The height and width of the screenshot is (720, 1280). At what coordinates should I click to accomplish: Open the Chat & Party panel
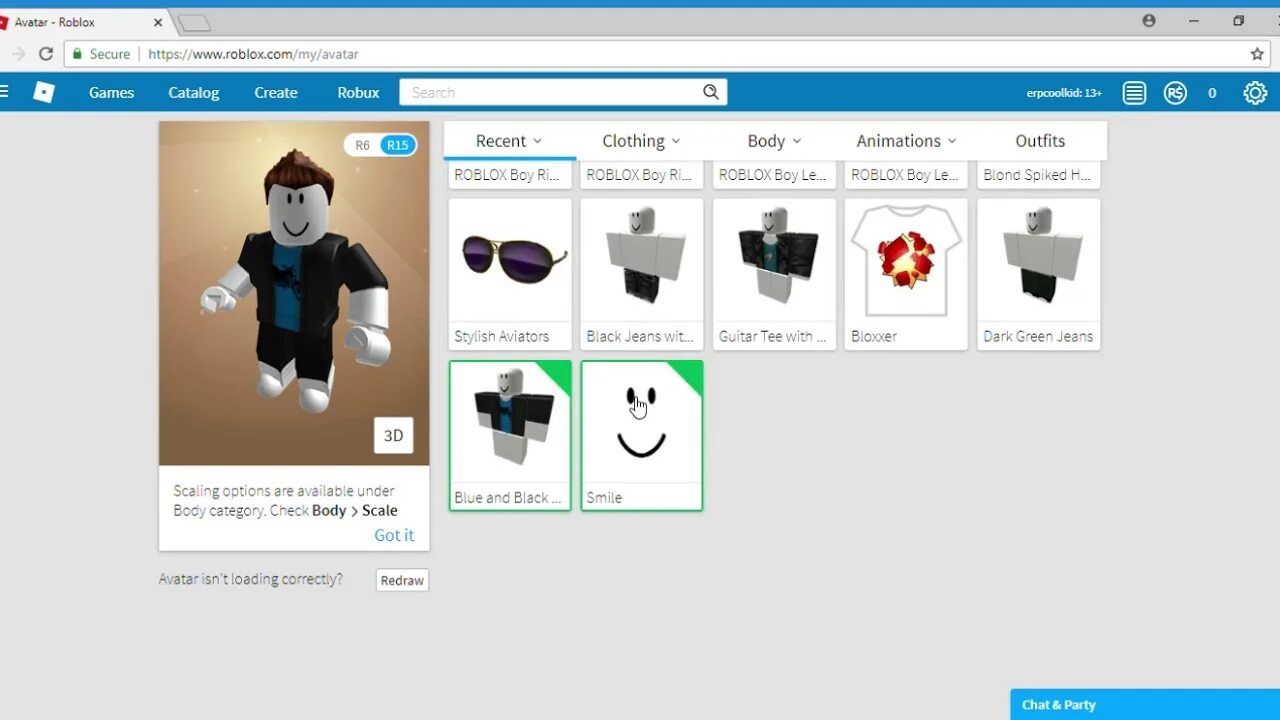click(x=1145, y=704)
